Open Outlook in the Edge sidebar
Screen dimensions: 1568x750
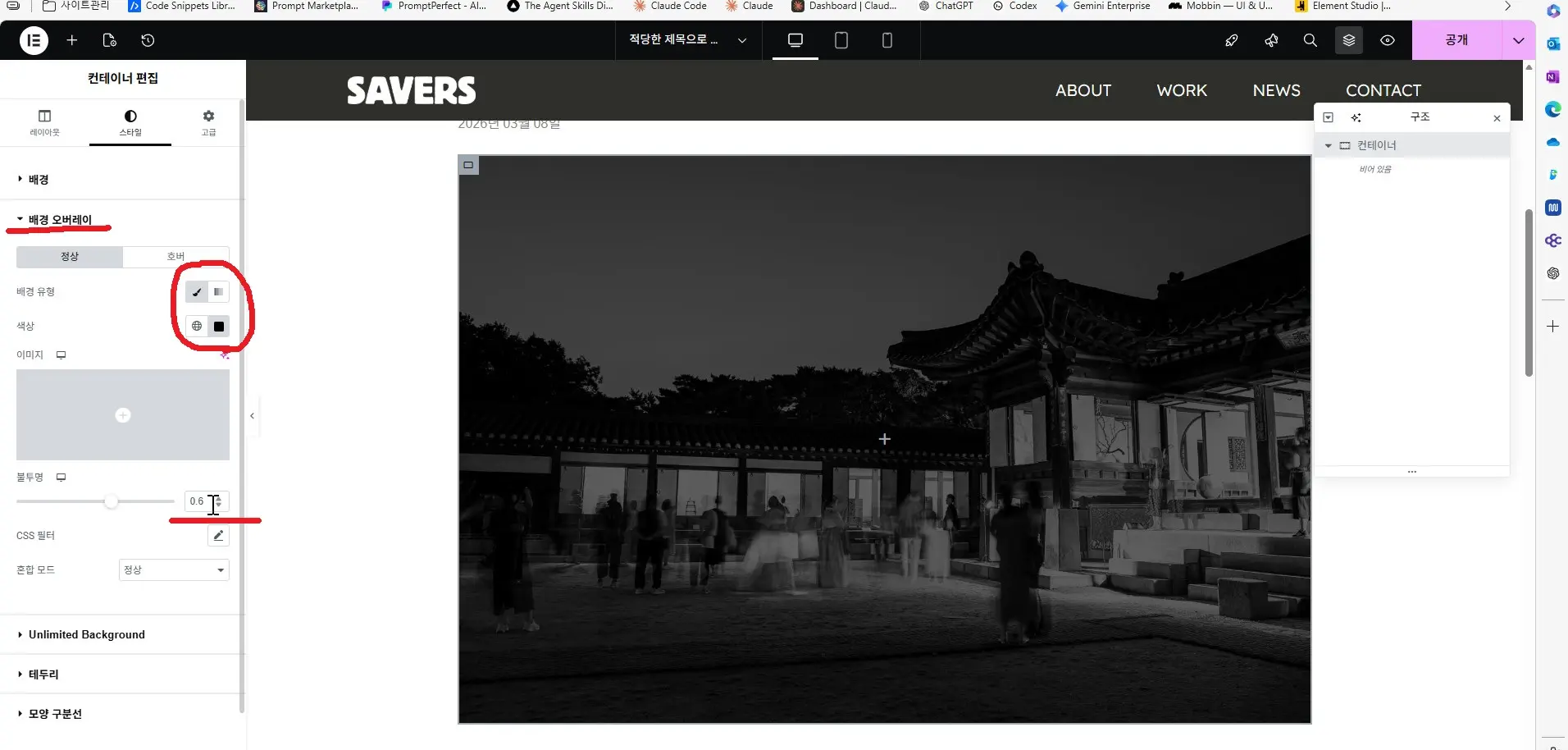1553,44
